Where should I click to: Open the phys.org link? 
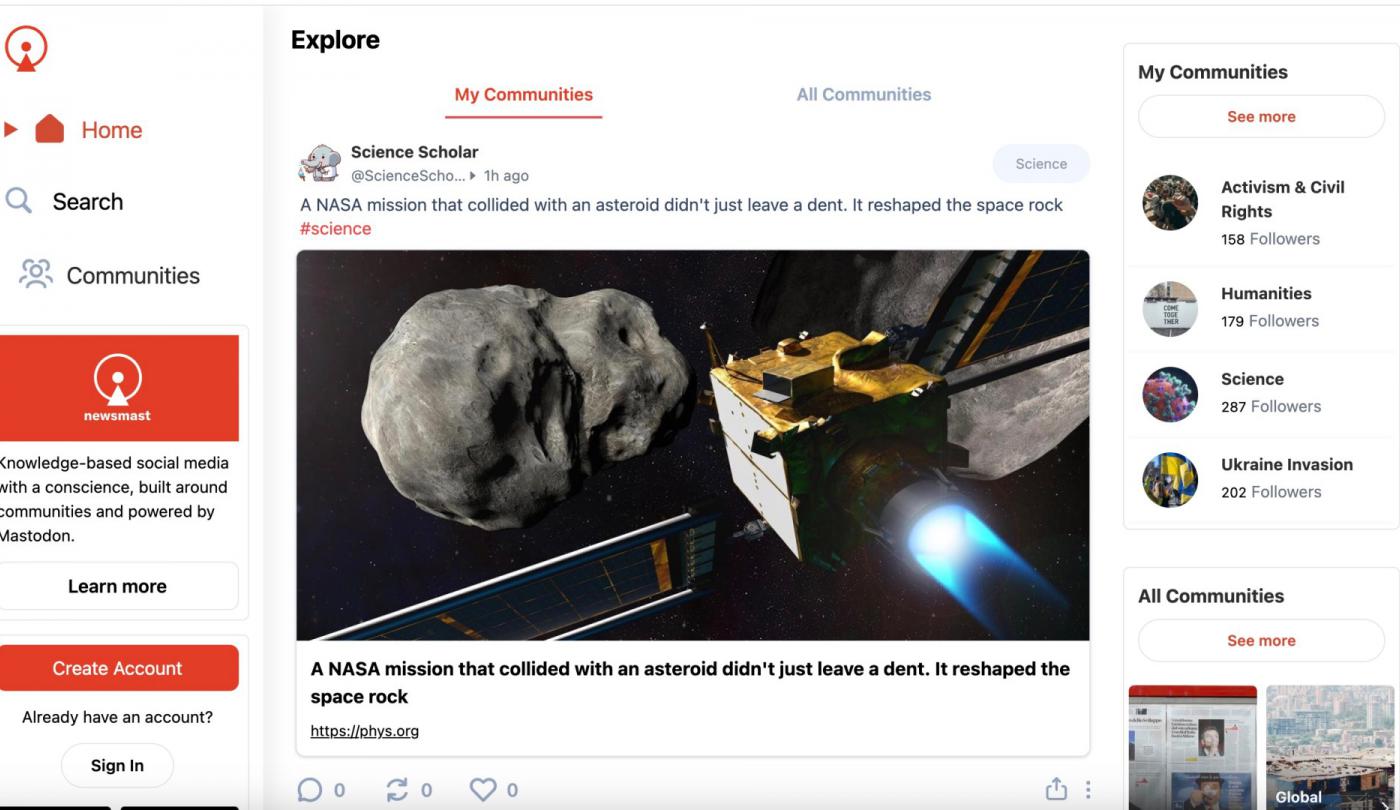pos(364,731)
